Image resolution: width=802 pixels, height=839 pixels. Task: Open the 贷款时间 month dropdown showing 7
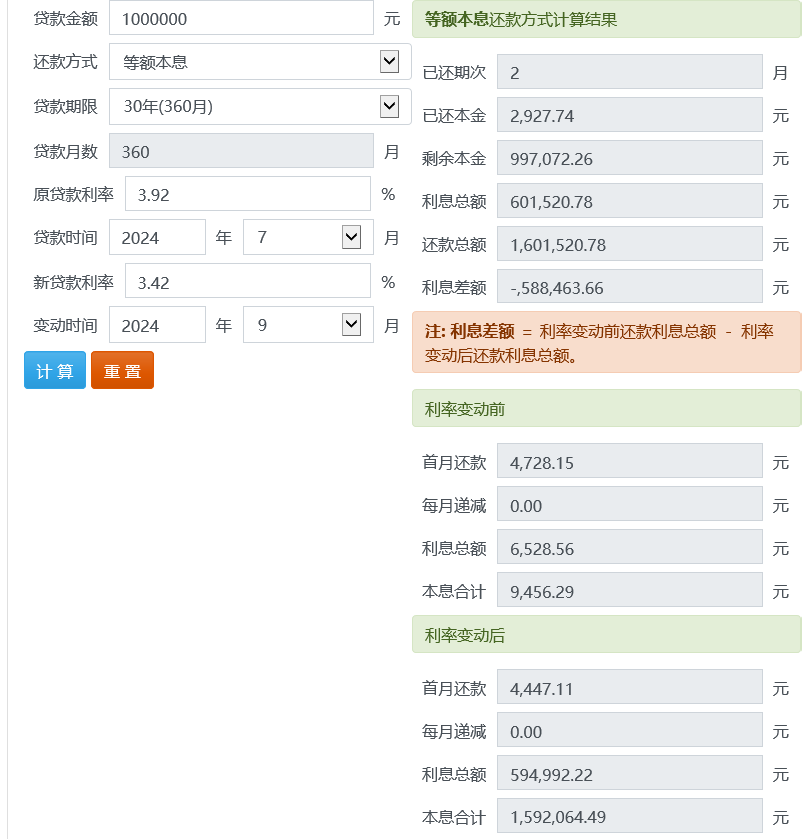(x=308, y=238)
